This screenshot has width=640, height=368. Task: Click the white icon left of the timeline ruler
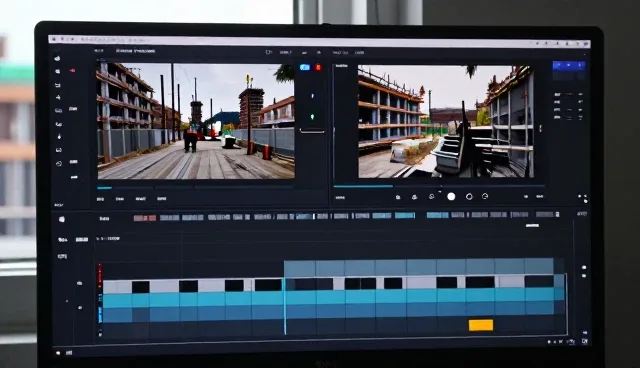click(62, 219)
